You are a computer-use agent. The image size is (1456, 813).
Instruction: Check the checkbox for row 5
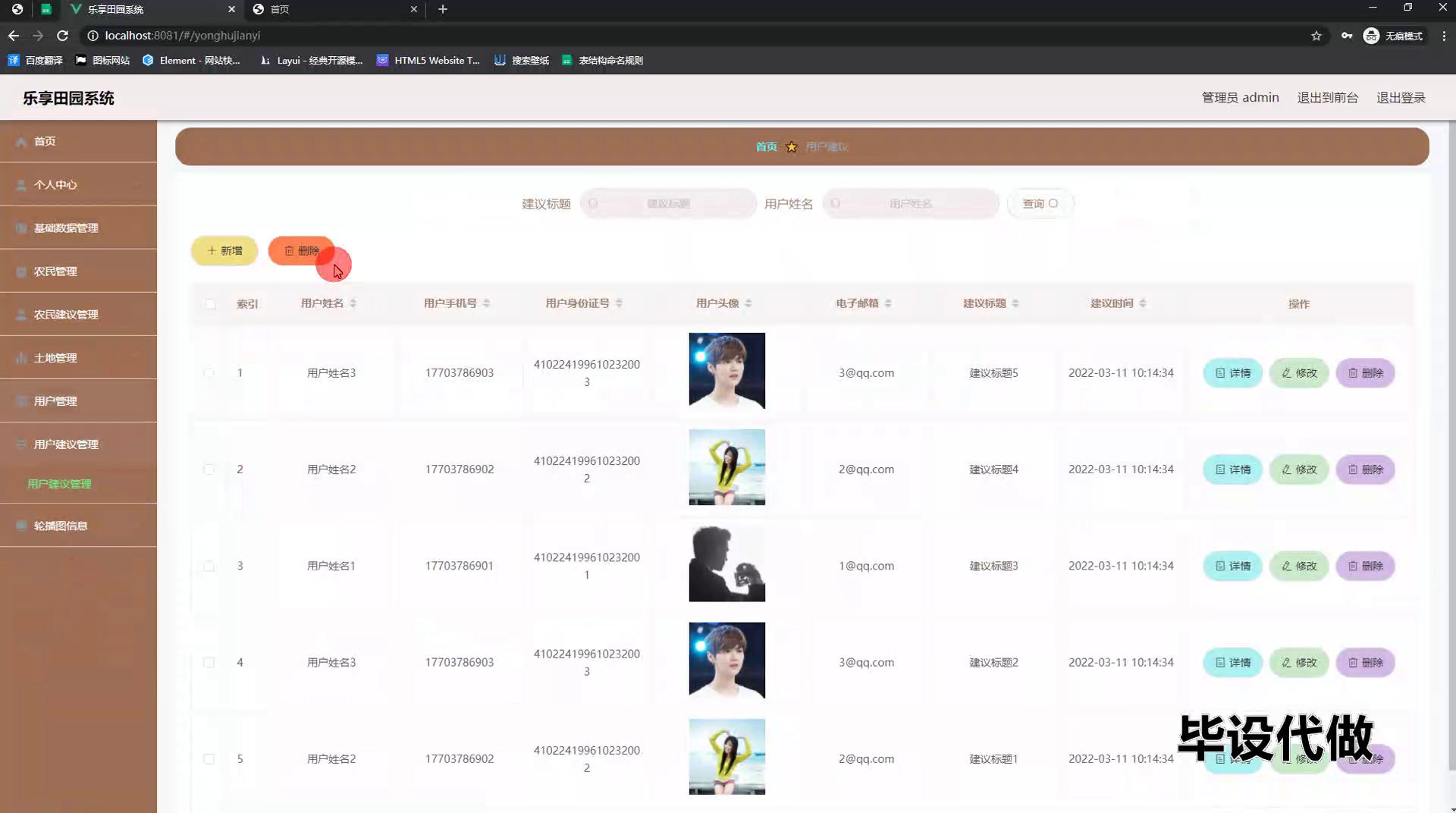[209, 758]
